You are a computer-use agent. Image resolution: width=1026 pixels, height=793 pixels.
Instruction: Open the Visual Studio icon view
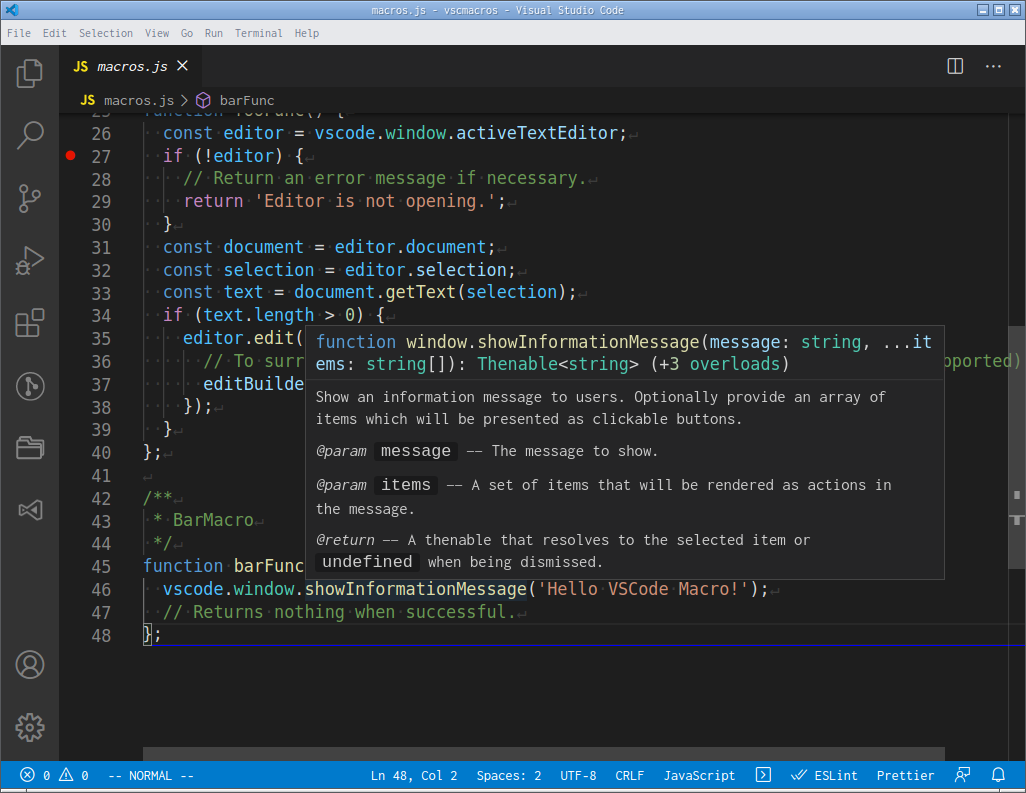[x=29, y=510]
